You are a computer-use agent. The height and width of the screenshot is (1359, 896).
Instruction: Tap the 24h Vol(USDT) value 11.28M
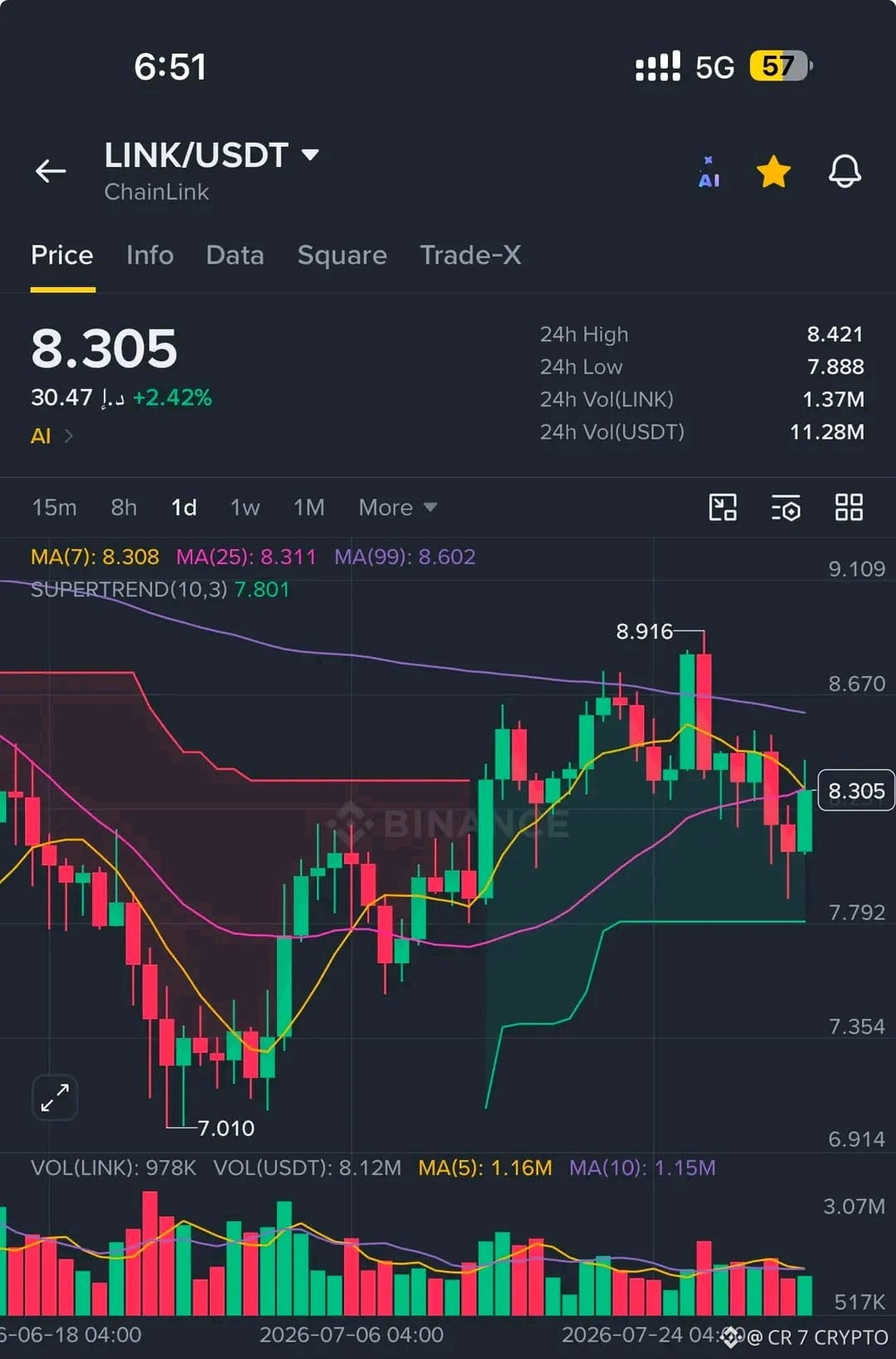[x=826, y=432]
